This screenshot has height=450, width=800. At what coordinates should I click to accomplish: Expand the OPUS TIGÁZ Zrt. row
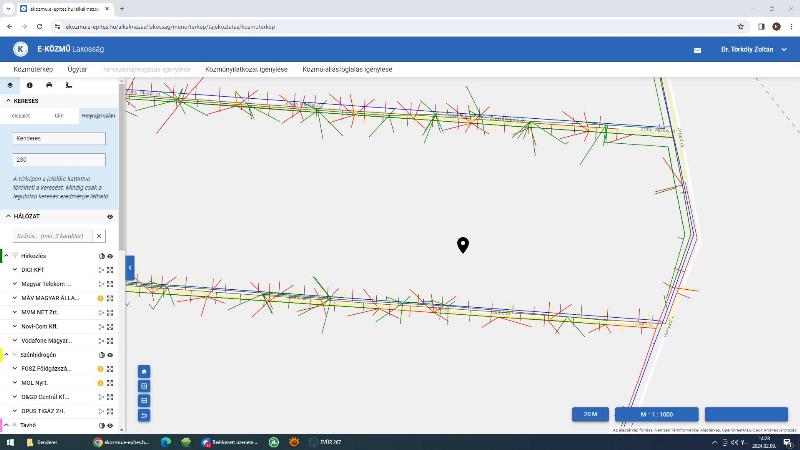(15, 411)
